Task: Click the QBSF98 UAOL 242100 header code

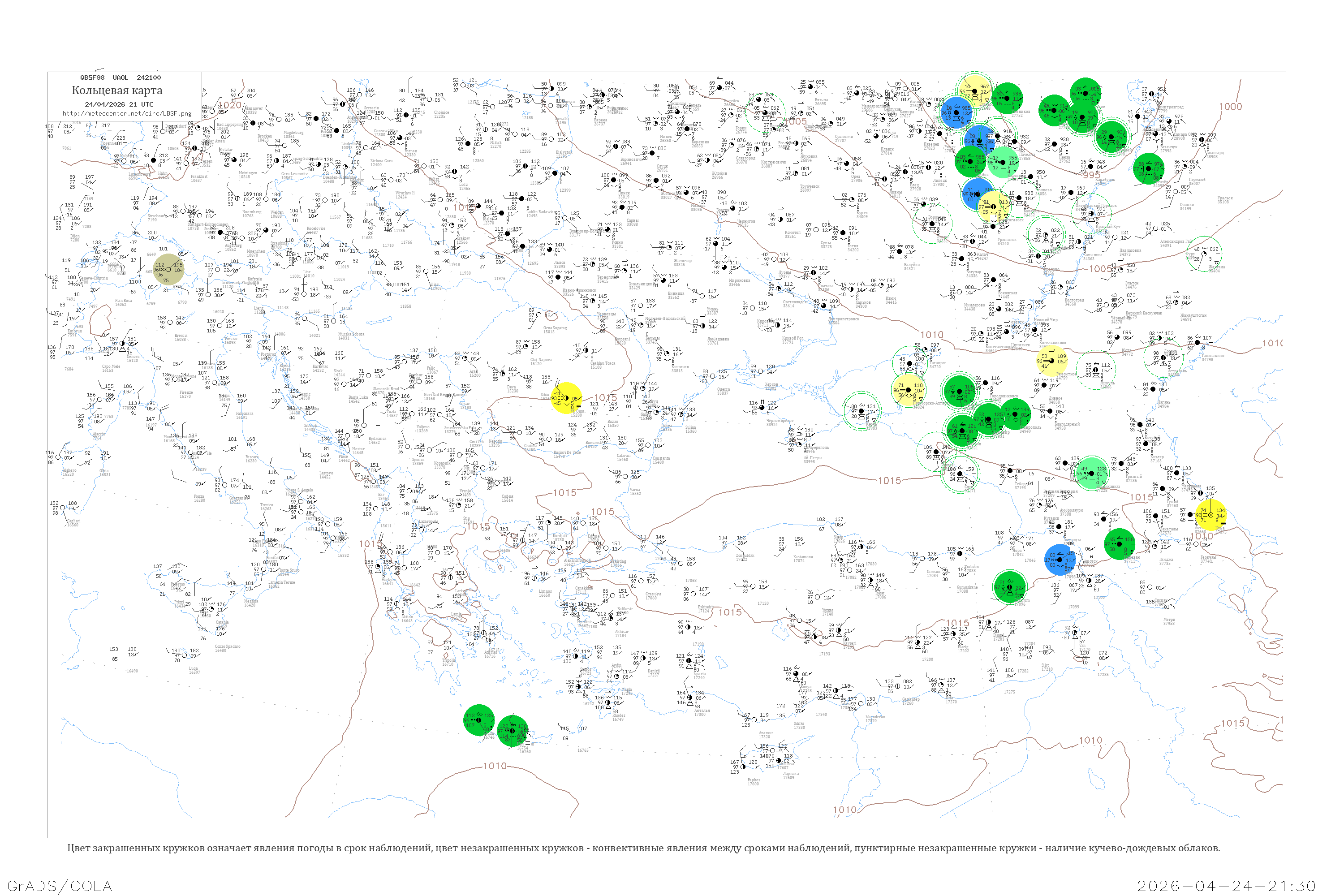Action: coord(120,77)
